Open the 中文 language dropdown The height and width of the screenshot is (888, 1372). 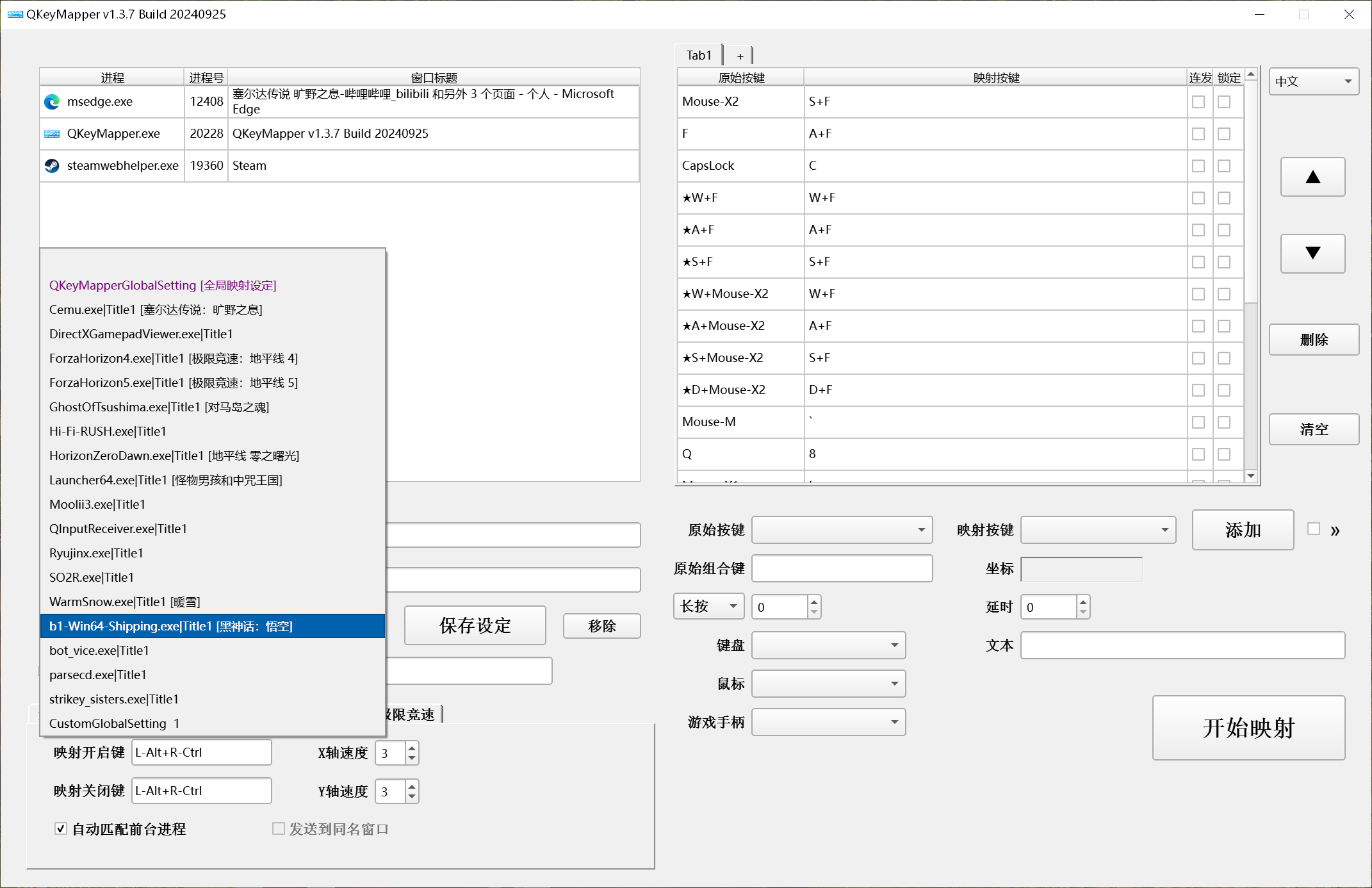pyautogui.click(x=1313, y=81)
